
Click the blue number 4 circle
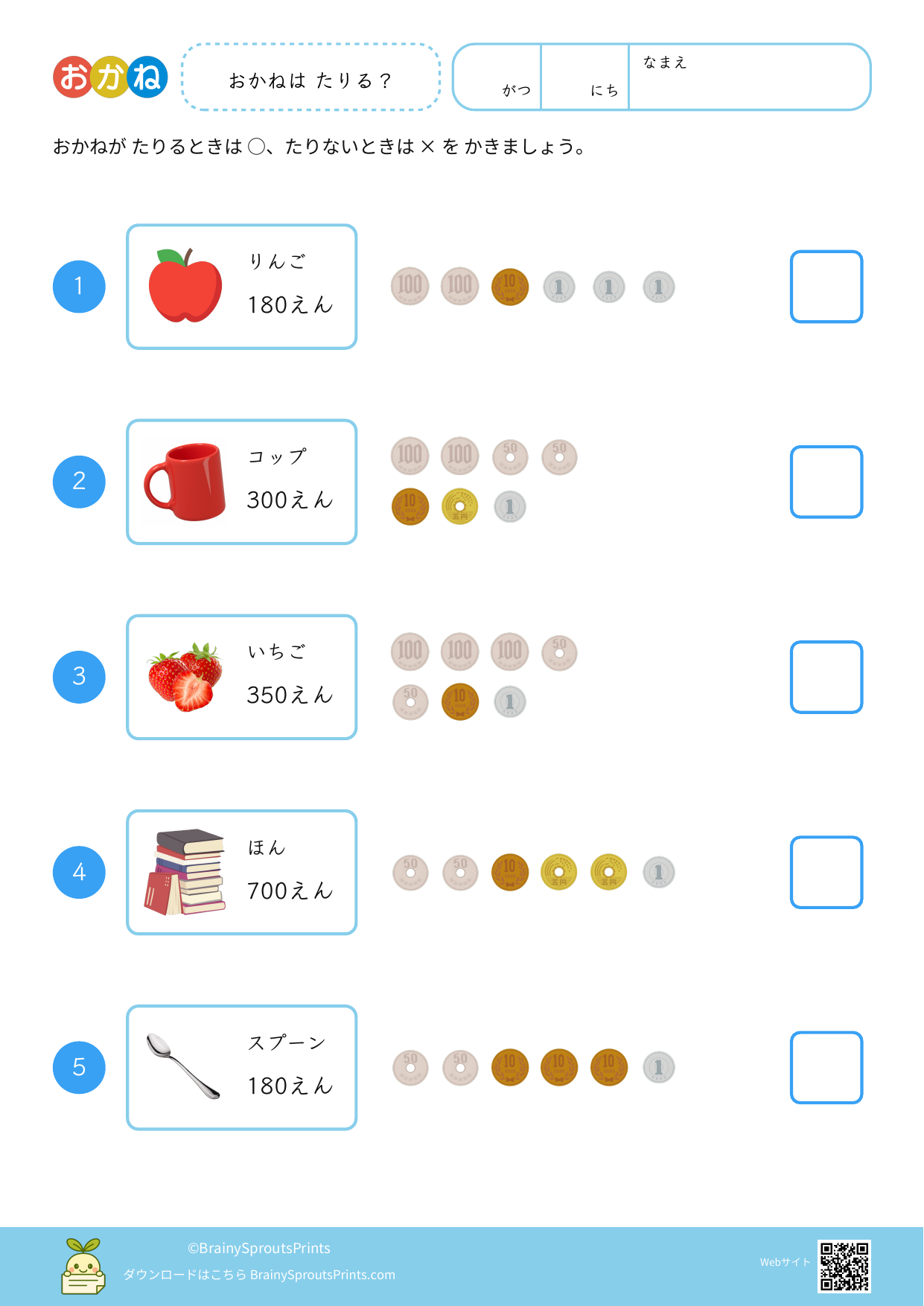79,872
